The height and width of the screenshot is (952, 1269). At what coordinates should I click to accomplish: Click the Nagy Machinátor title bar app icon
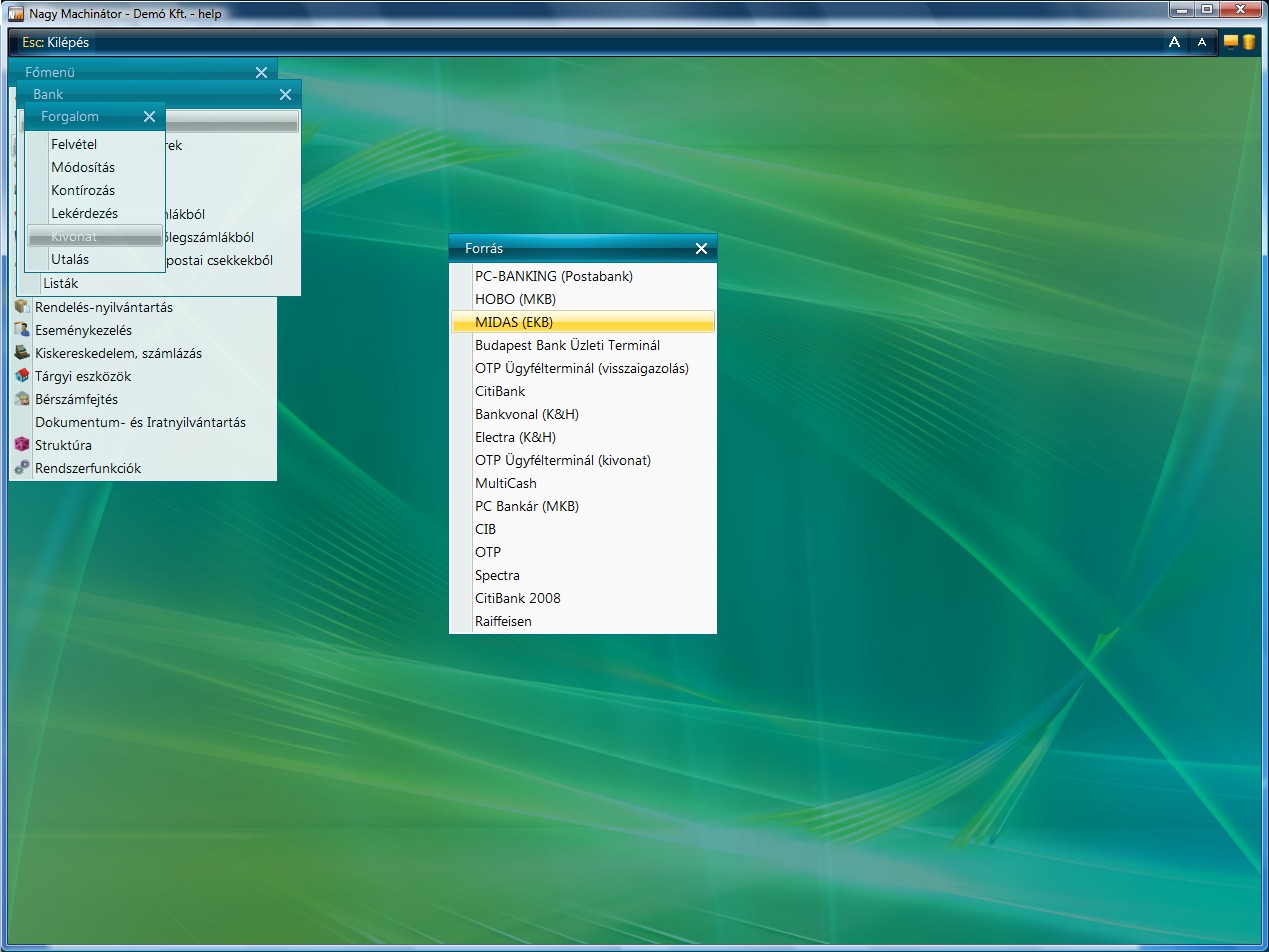tap(15, 14)
